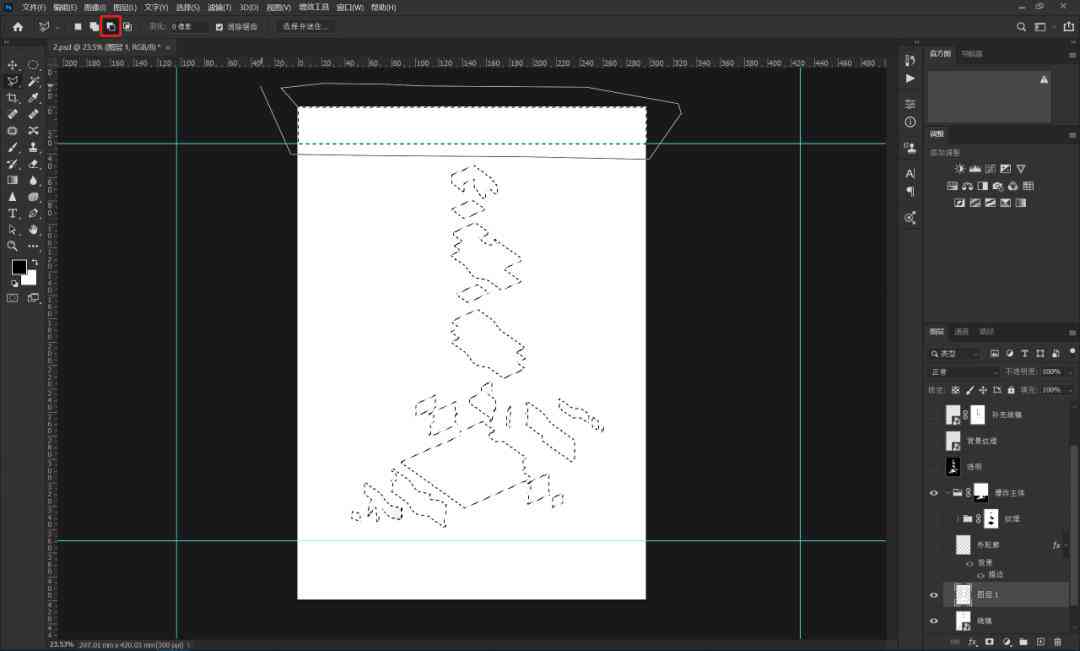The height and width of the screenshot is (651, 1080).
Task: Toggle the anti-alias checkbox in options bar
Action: click(219, 27)
